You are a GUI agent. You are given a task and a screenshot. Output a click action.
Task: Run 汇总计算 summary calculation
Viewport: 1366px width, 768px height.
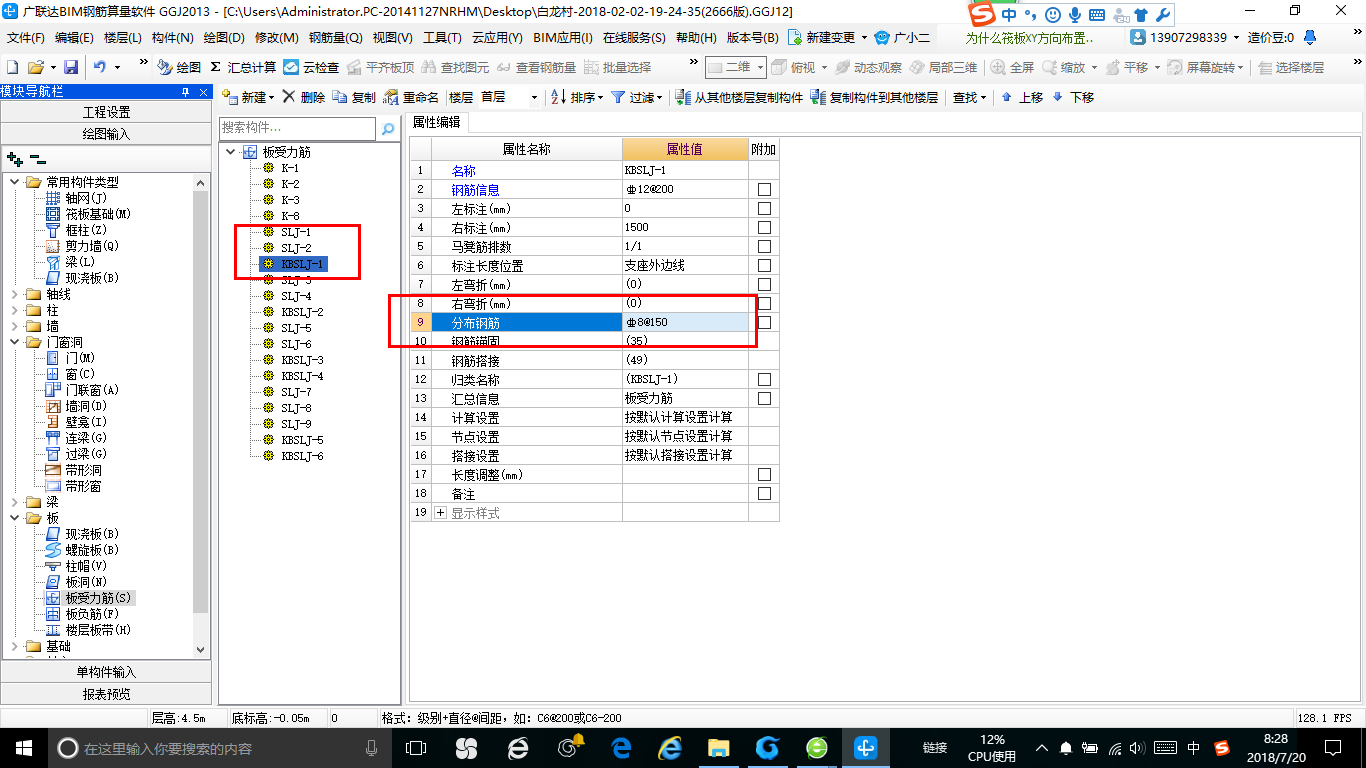pyautogui.click(x=243, y=67)
